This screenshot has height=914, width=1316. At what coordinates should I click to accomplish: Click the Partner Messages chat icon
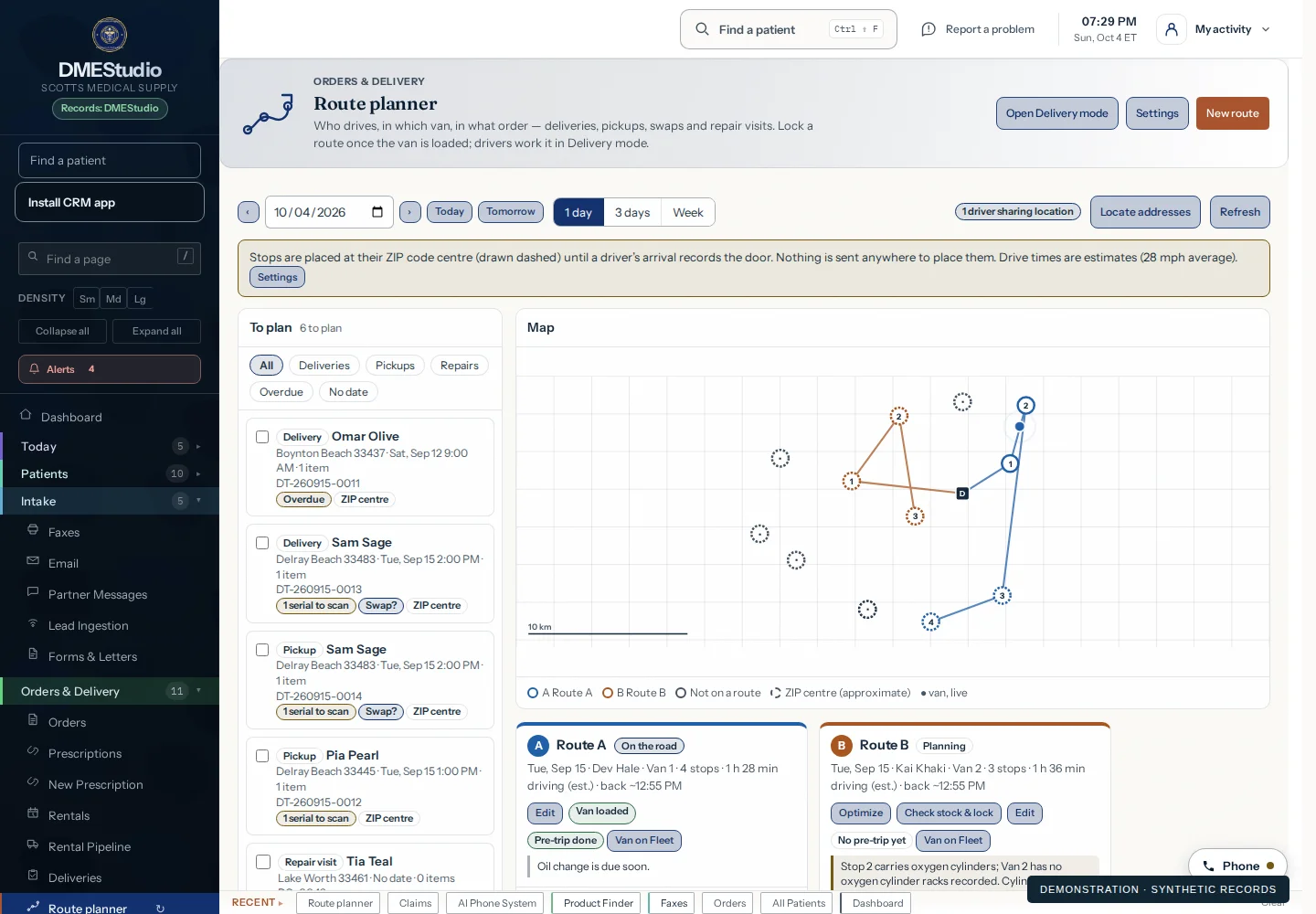[x=33, y=592]
